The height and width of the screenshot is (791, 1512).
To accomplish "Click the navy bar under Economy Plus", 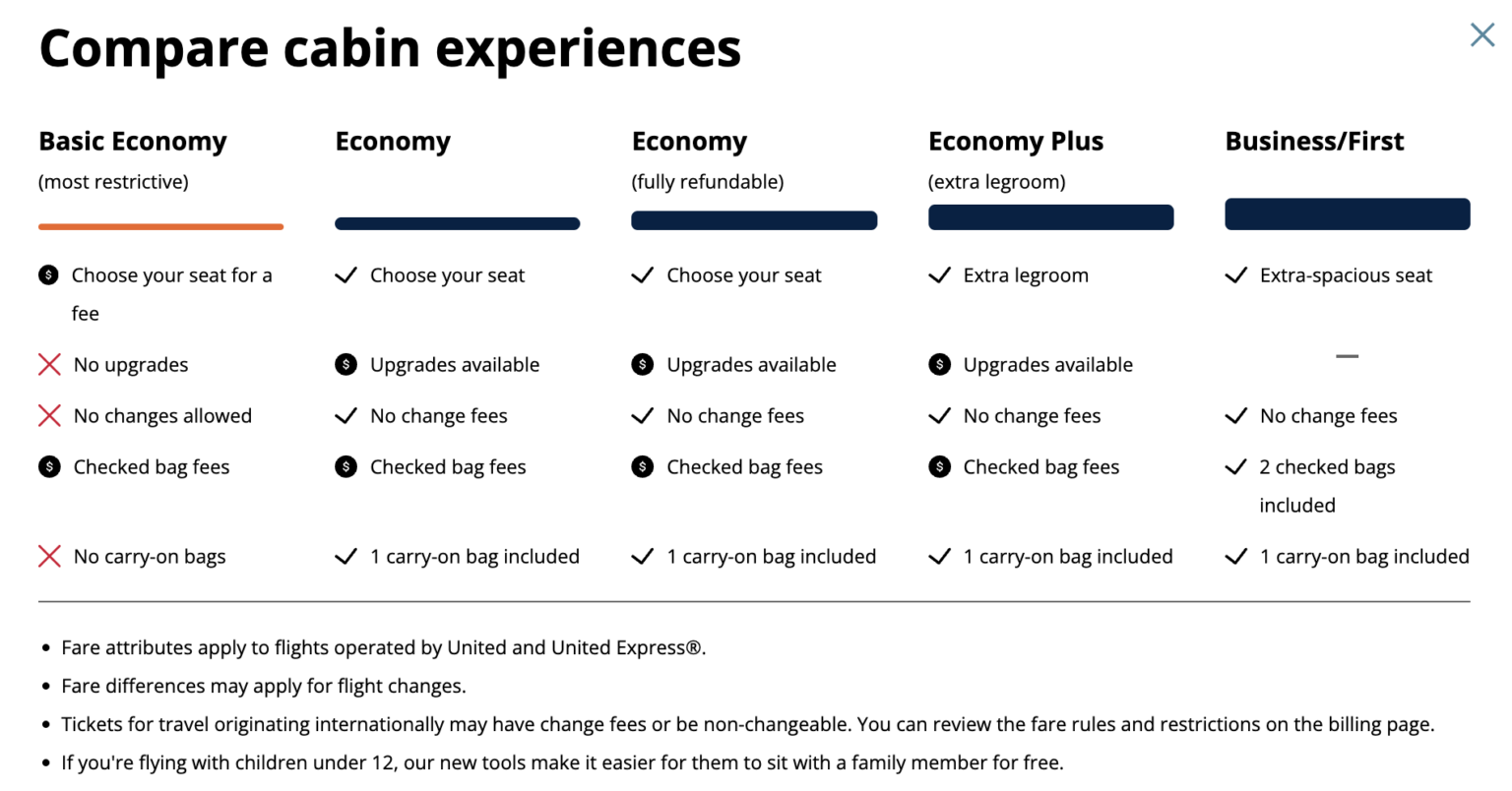I will [1050, 216].
